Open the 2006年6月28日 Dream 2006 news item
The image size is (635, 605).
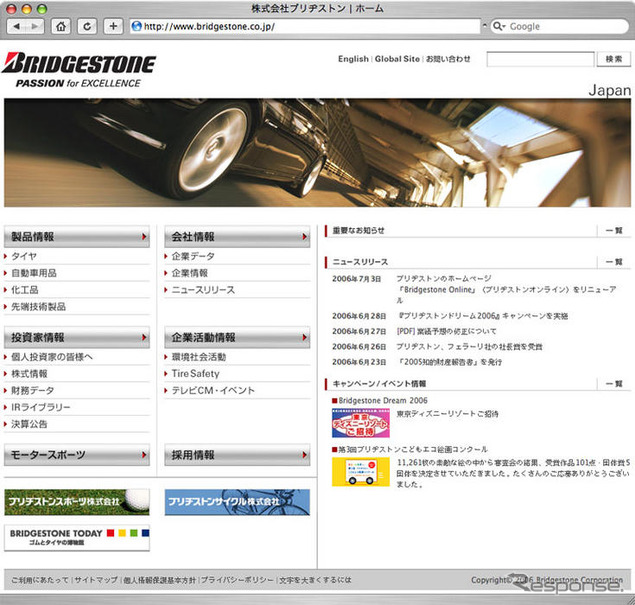[482, 316]
